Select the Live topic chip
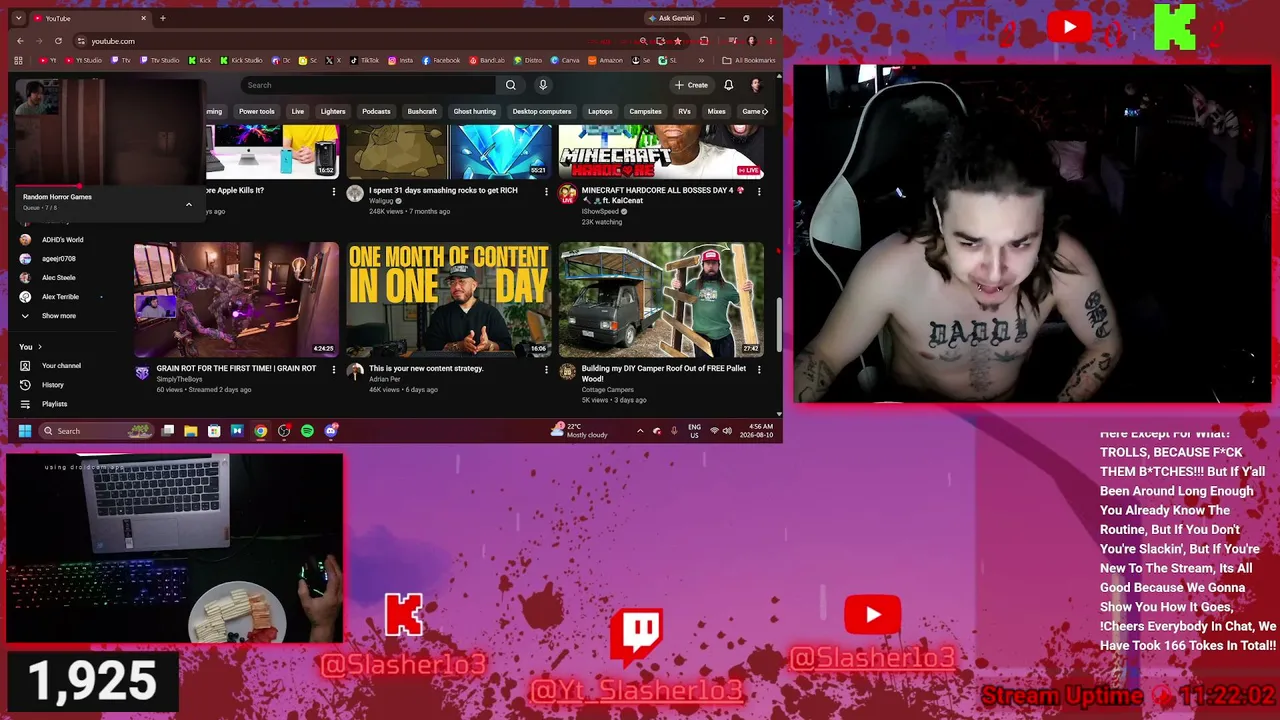Viewport: 1280px width, 720px height. pos(297,111)
